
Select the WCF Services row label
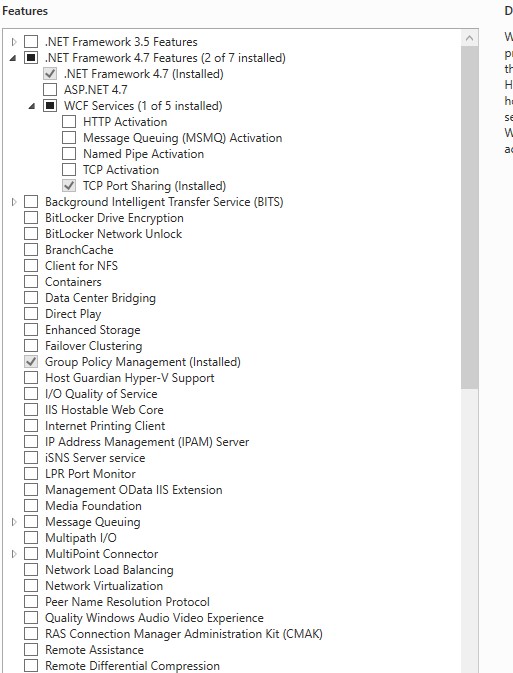(x=143, y=106)
